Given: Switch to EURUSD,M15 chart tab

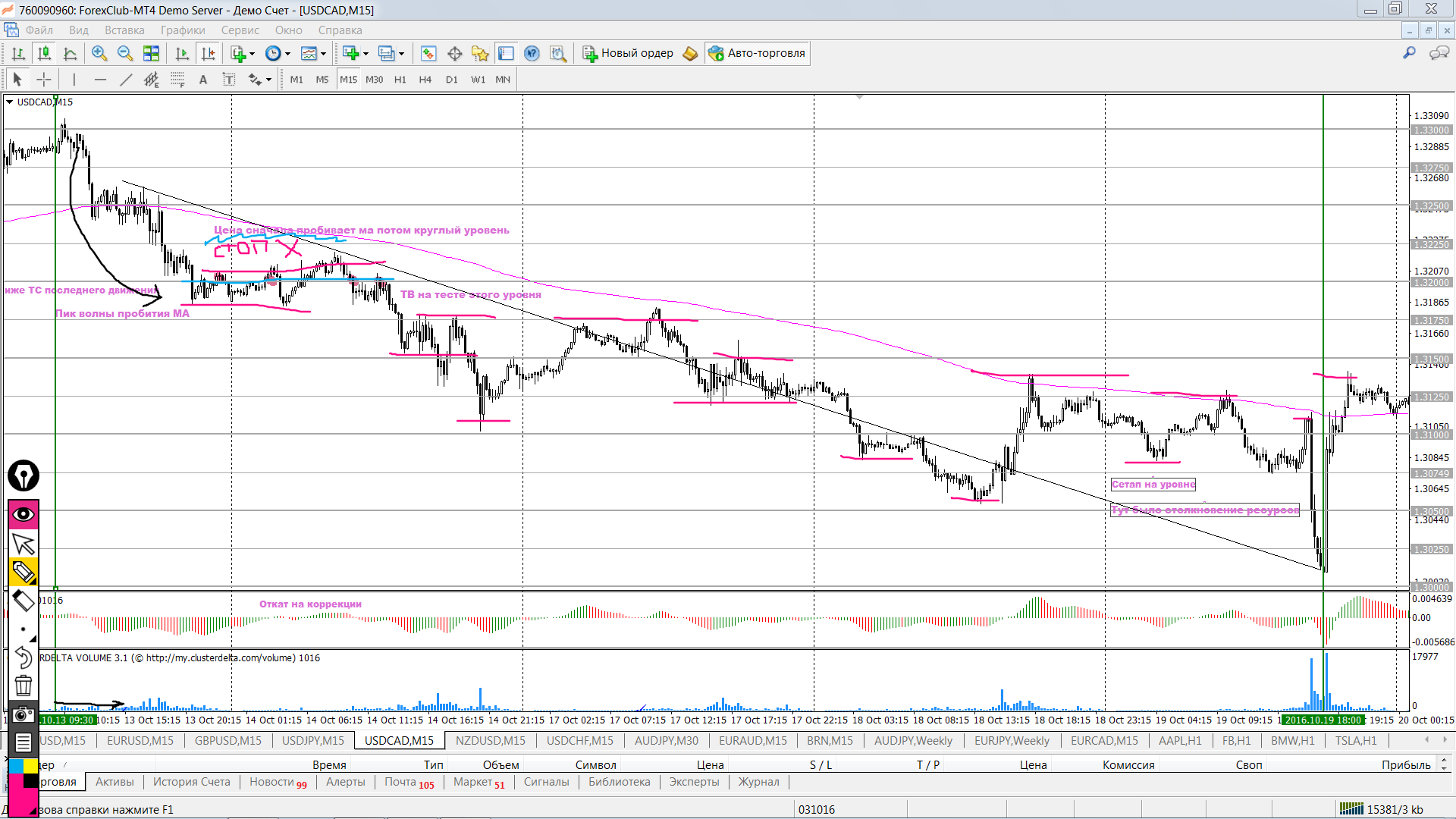Looking at the screenshot, I should 140,740.
